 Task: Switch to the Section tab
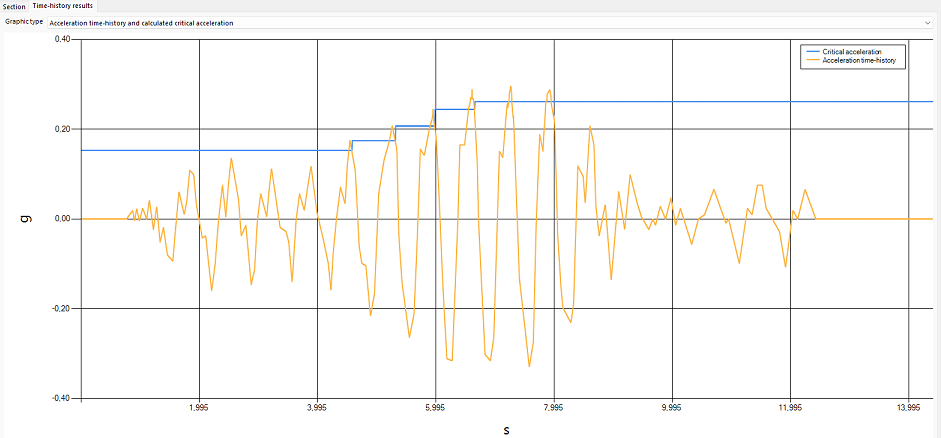pyautogui.click(x=14, y=6)
